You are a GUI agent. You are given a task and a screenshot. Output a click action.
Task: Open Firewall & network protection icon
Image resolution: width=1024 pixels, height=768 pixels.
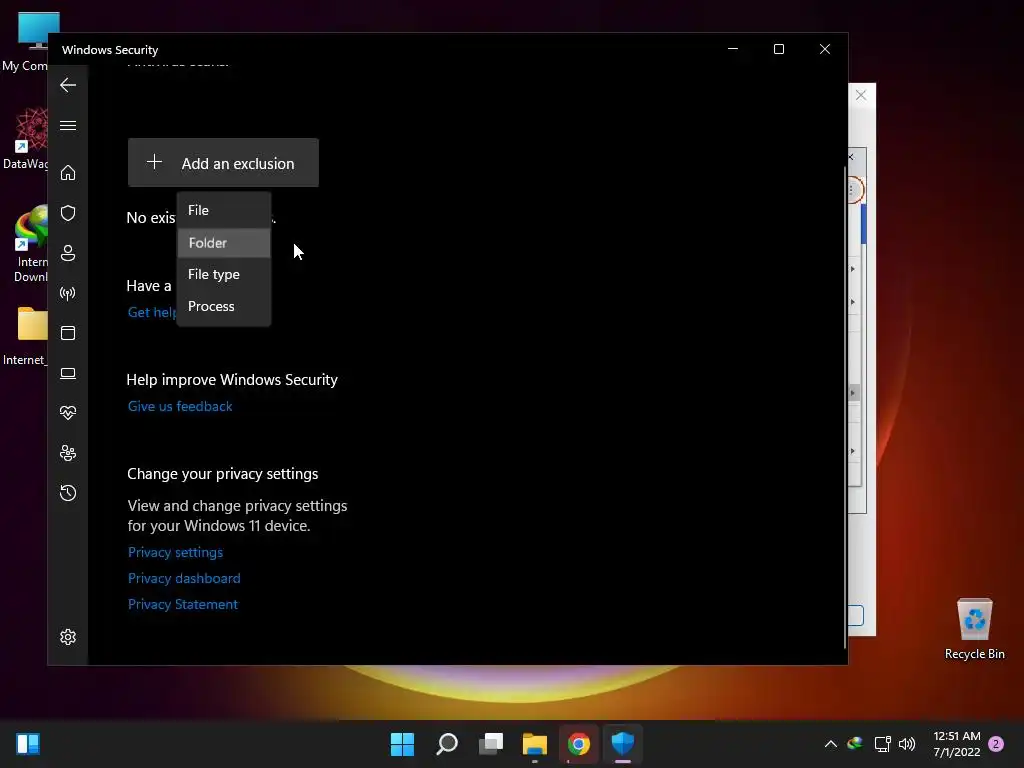(68, 293)
